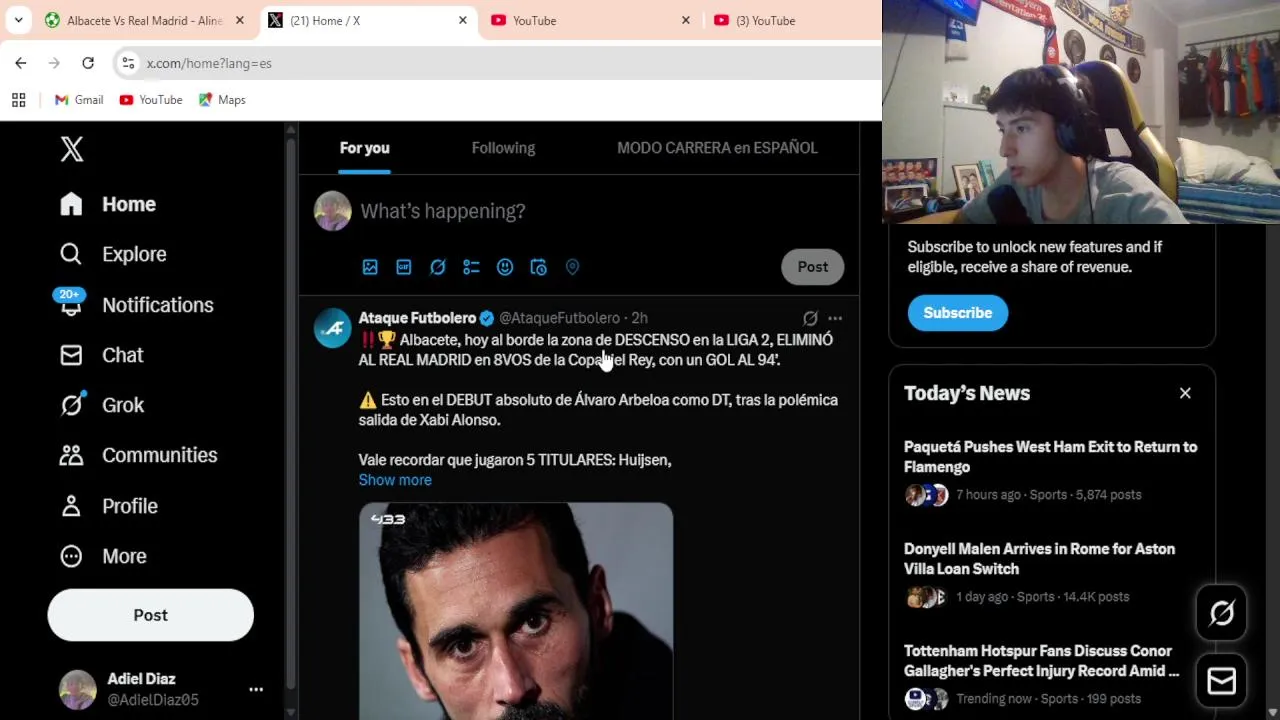Open the browser tab search dropdown
The image size is (1280, 720).
[x=18, y=20]
